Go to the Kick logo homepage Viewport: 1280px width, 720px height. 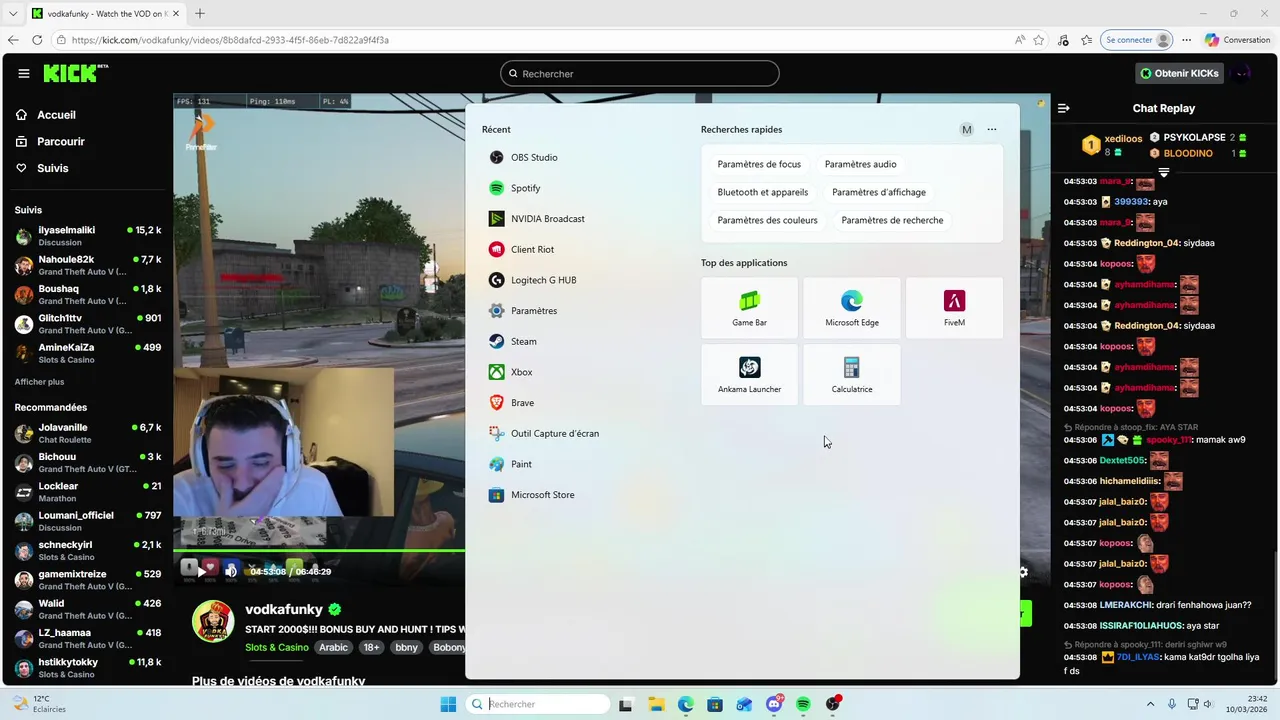coord(74,73)
